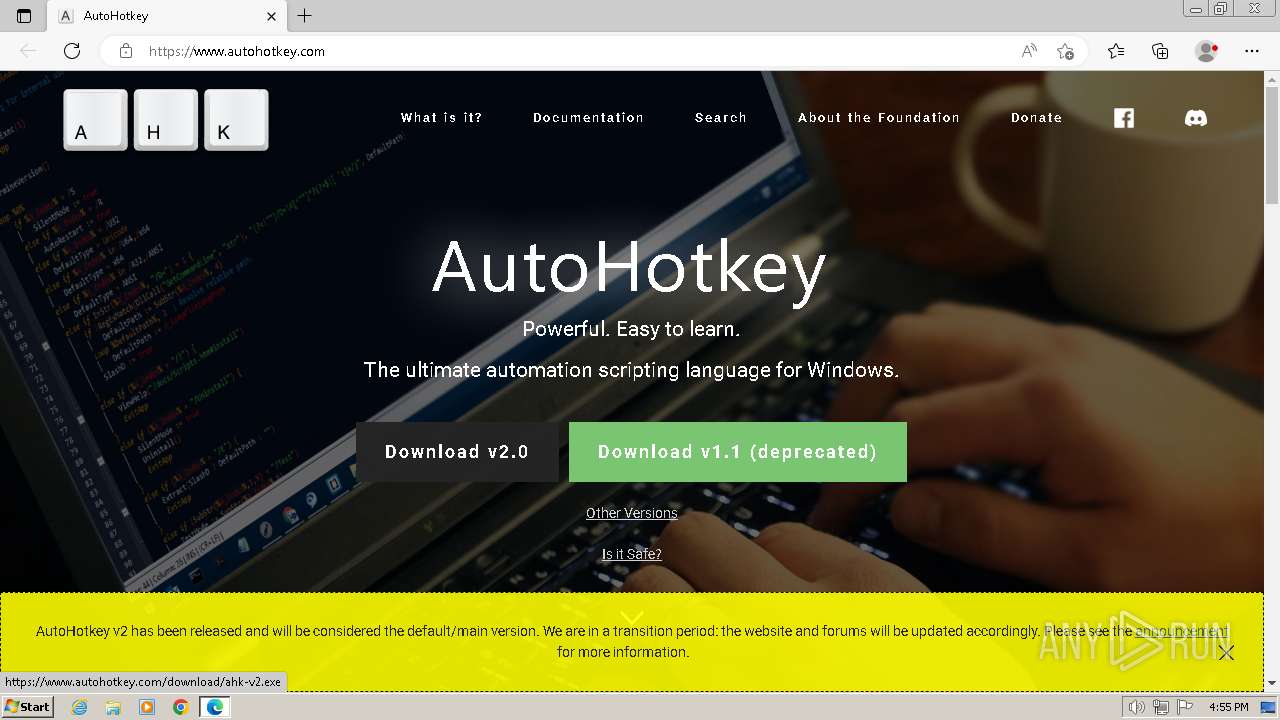Open the Other Versions link

tap(632, 513)
